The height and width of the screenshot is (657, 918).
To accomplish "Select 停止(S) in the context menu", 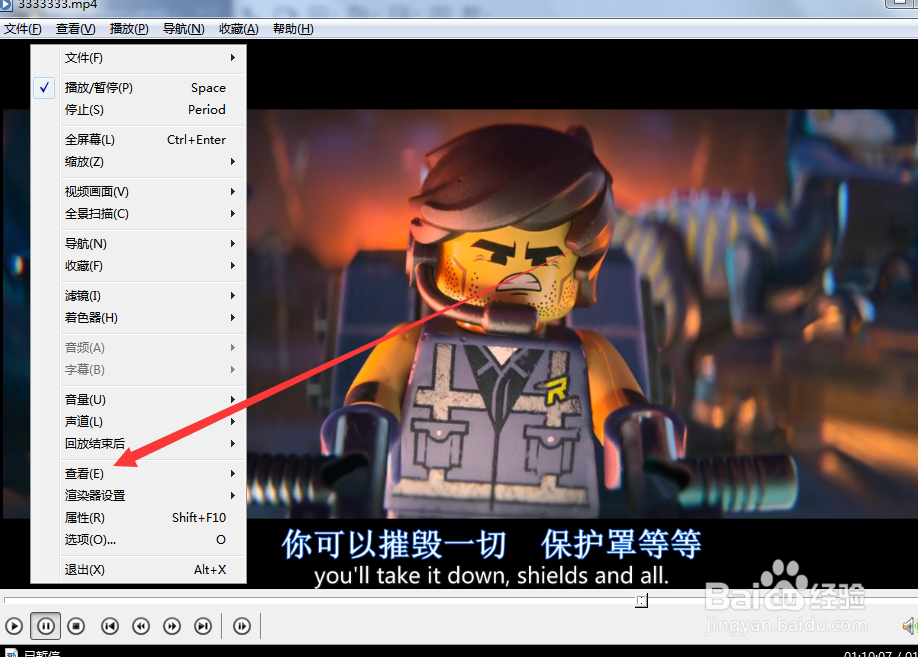I will (x=139, y=110).
